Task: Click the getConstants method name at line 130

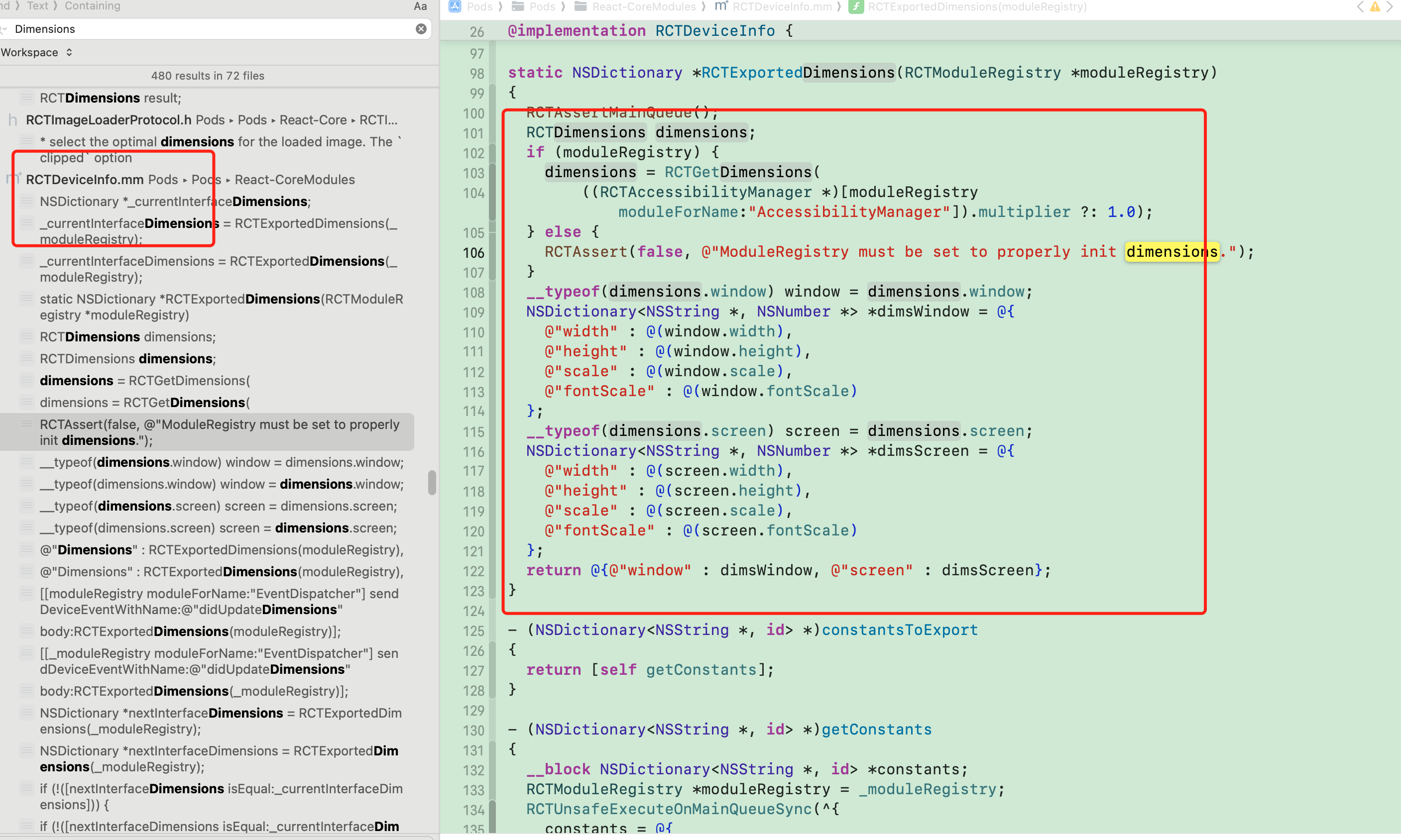Action: coord(876,729)
